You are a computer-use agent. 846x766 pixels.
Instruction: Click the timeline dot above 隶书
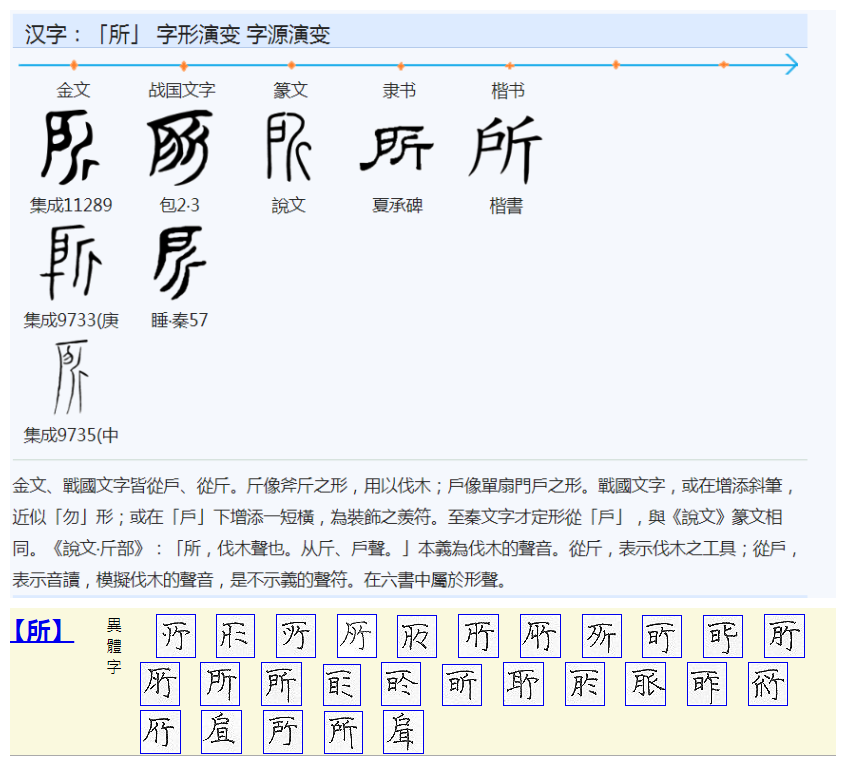tap(400, 66)
